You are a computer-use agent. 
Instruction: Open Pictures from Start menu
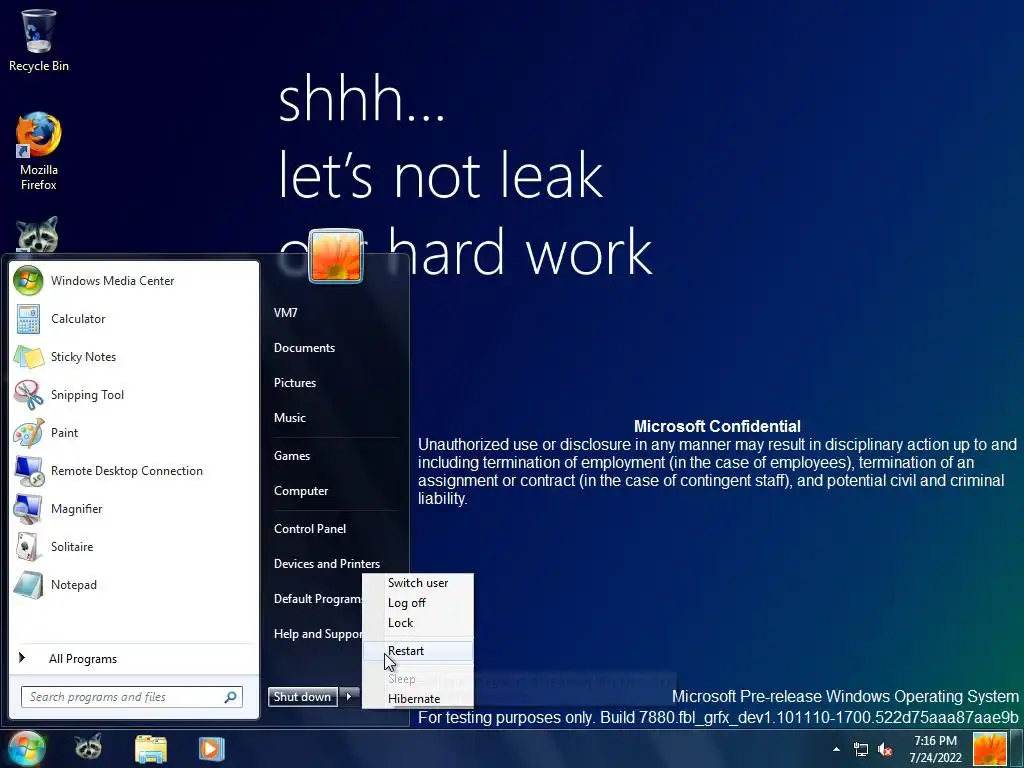point(295,383)
